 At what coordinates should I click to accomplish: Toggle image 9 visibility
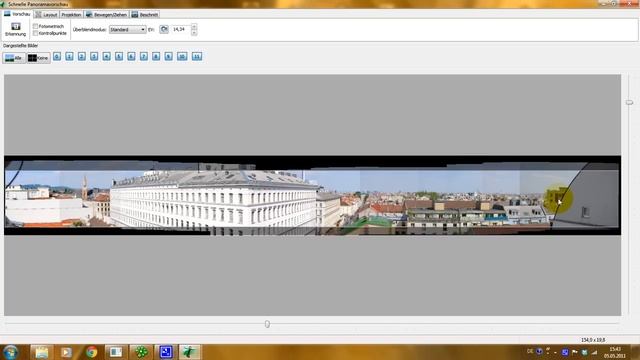(169, 56)
